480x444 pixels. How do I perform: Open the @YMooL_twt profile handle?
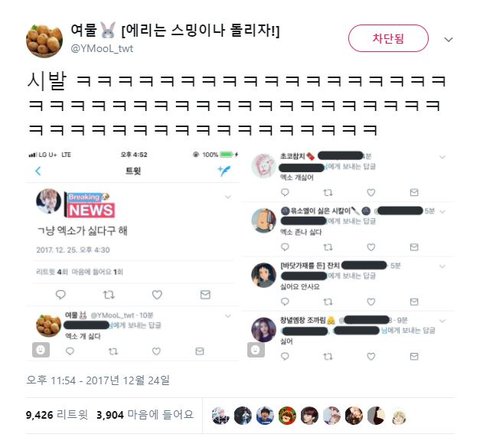tap(102, 48)
